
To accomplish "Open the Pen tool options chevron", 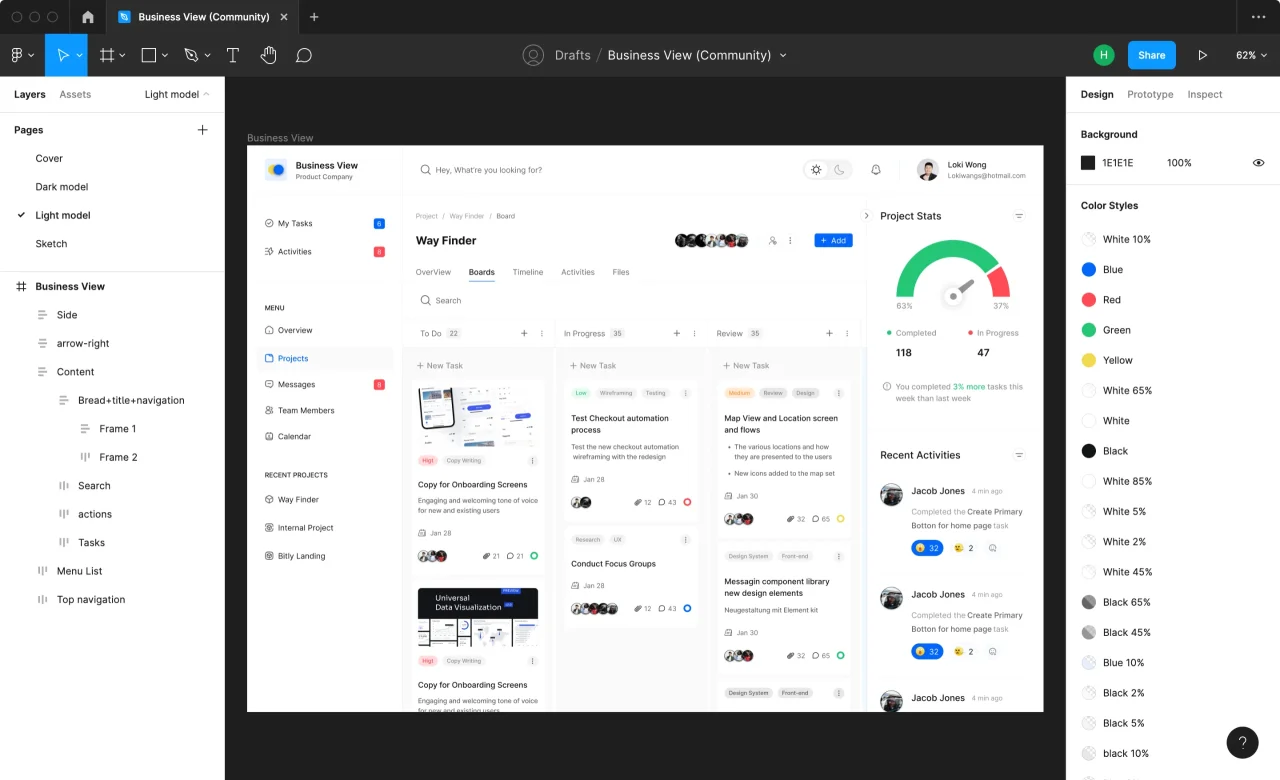I will (206, 56).
